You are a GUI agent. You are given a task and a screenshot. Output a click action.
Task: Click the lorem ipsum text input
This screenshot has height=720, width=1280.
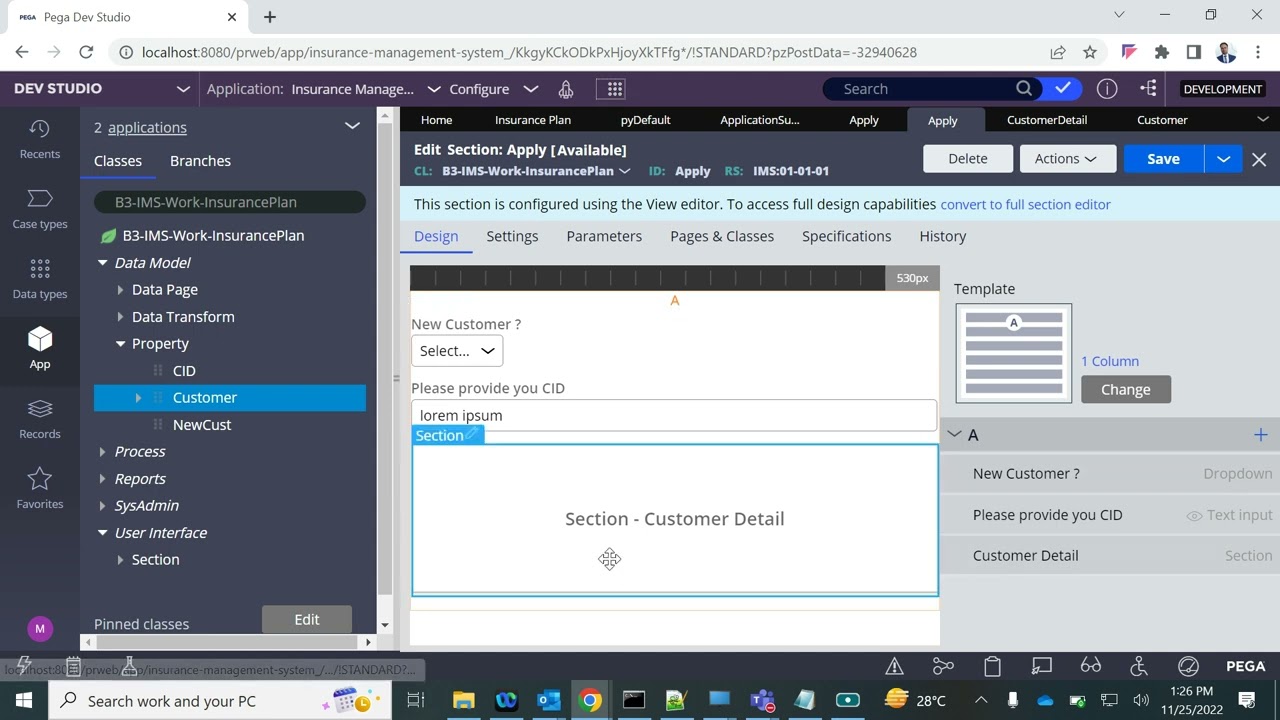pos(674,415)
